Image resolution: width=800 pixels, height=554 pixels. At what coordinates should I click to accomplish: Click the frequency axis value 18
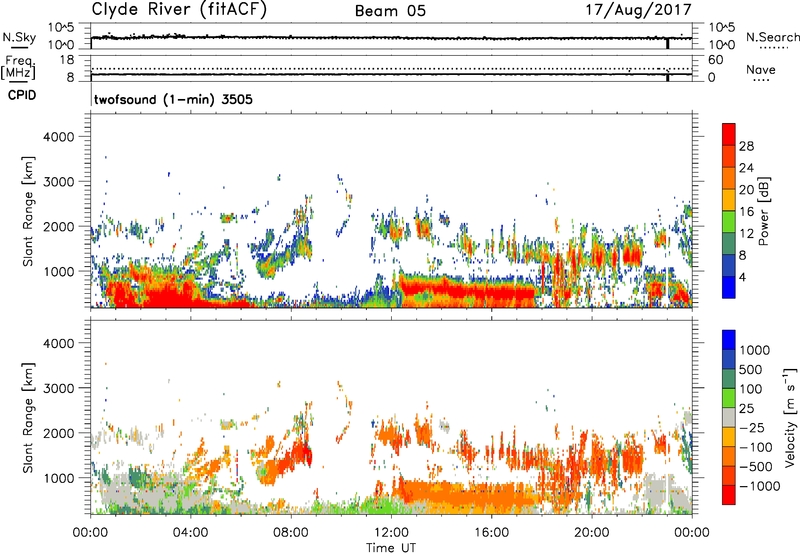[67, 60]
